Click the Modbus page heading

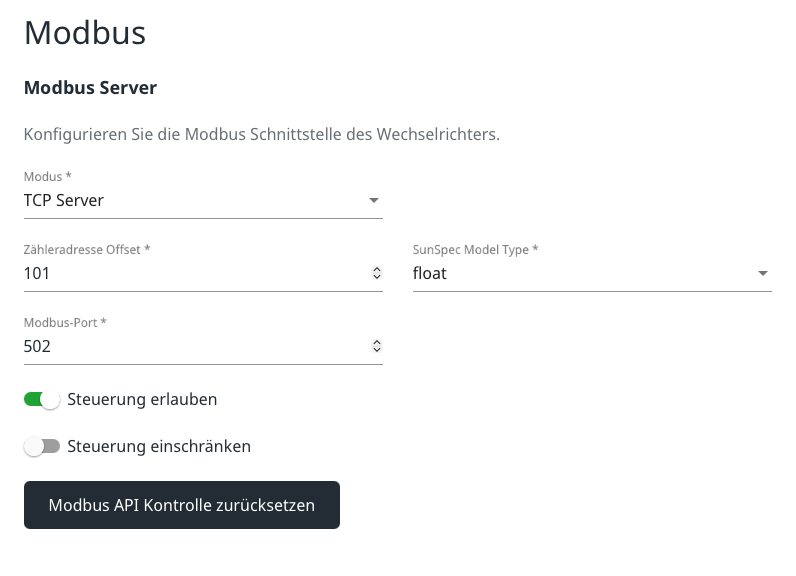click(85, 33)
